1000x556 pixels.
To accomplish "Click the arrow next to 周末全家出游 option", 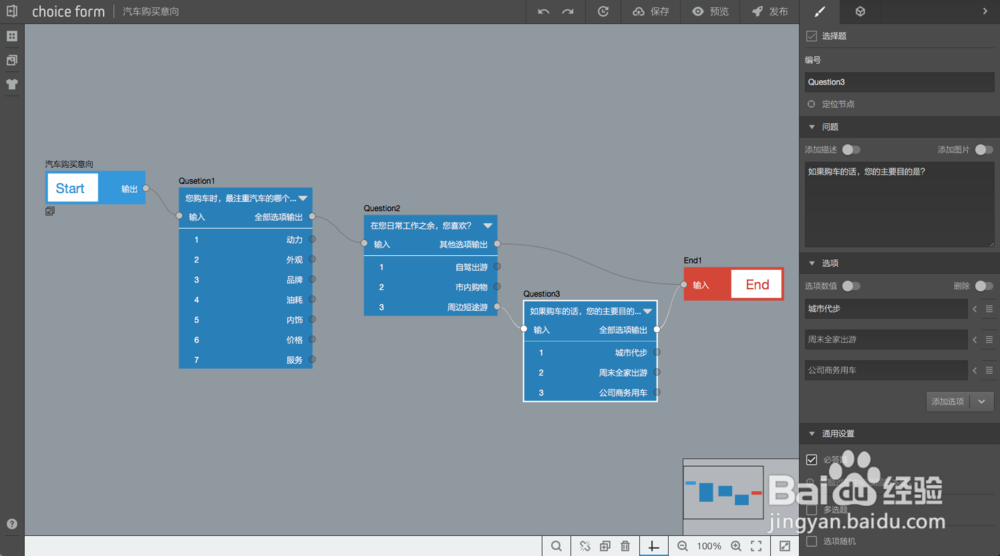I will tap(974, 339).
